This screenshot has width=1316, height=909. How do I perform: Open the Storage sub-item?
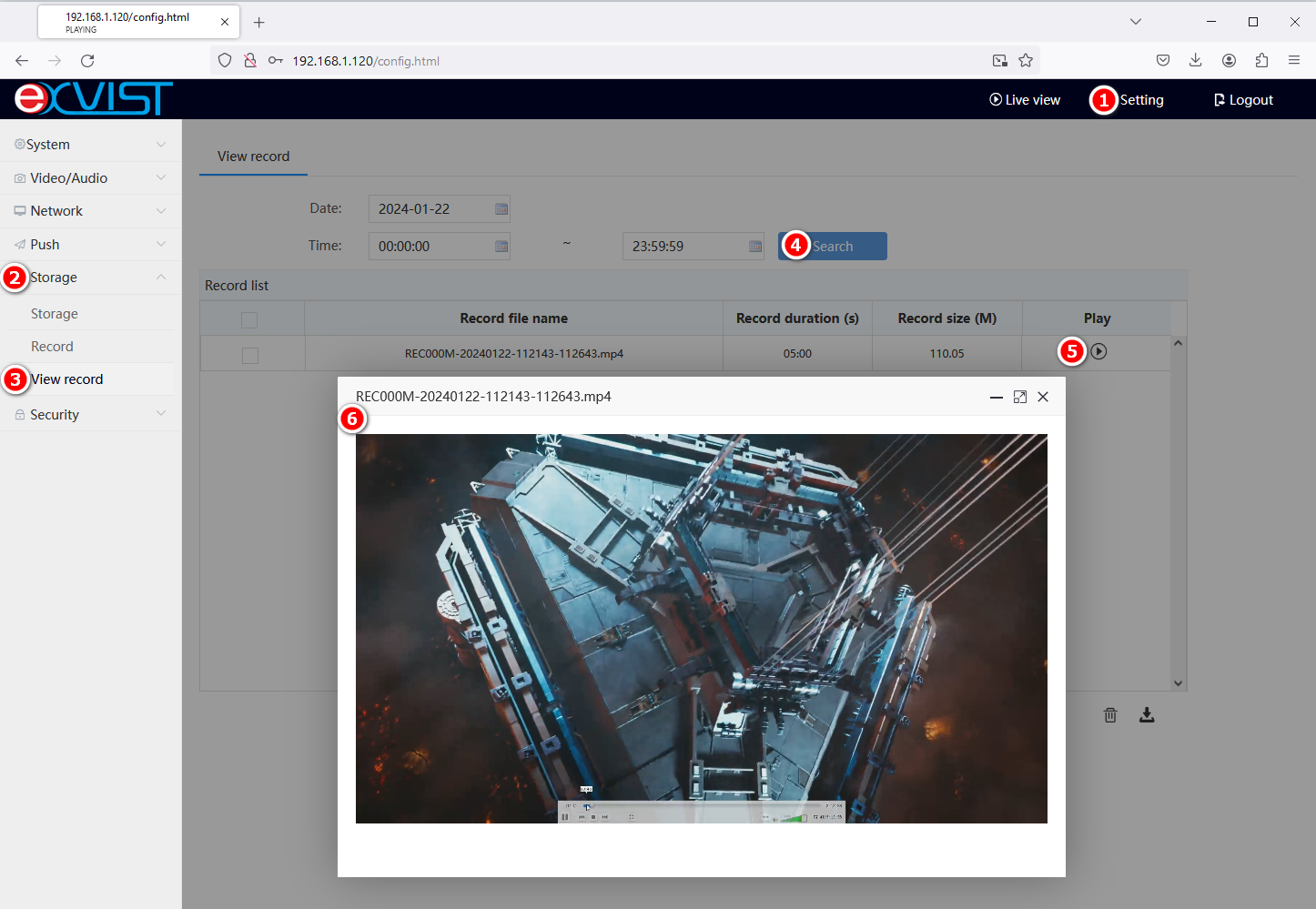click(55, 314)
